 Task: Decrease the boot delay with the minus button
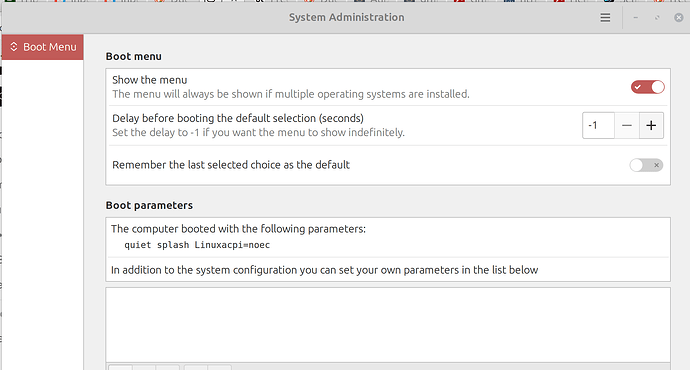coord(627,125)
